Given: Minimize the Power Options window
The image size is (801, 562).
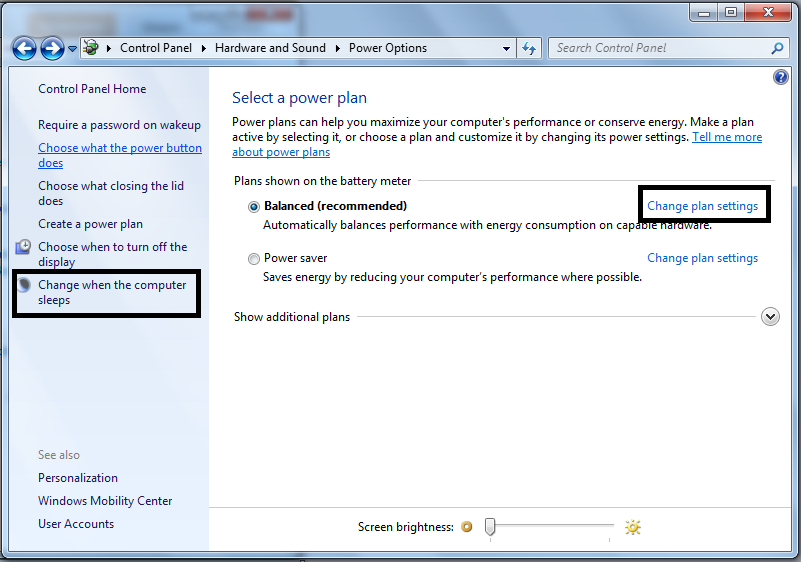Looking at the screenshot, I should click(x=704, y=13).
